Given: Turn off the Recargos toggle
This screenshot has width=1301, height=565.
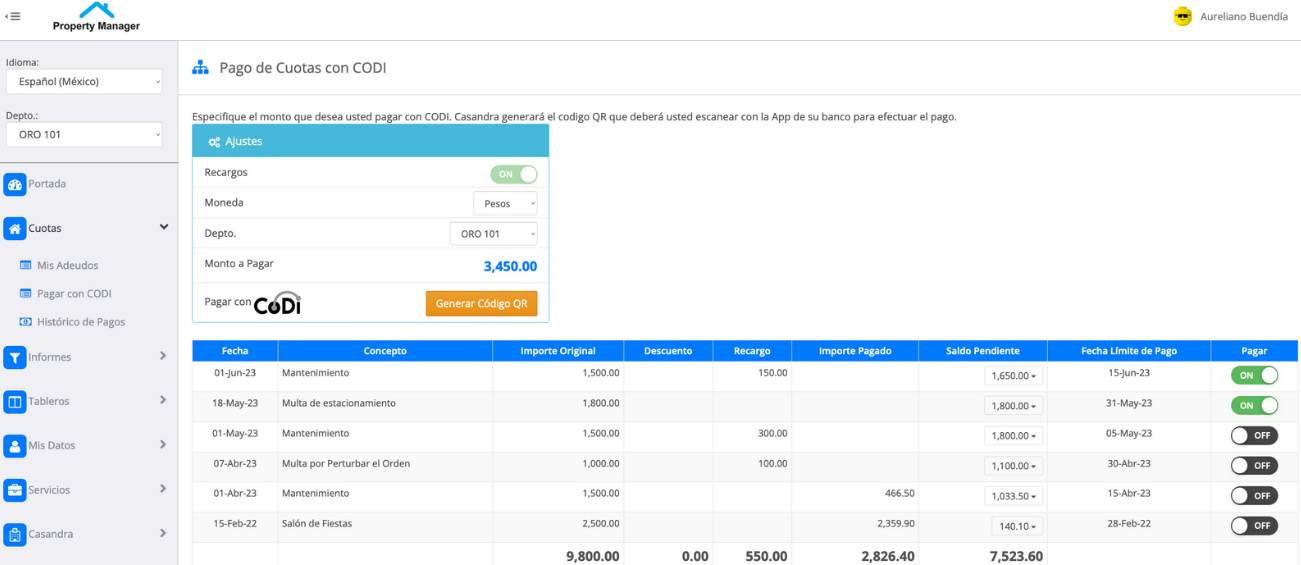Looking at the screenshot, I should tap(513, 174).
